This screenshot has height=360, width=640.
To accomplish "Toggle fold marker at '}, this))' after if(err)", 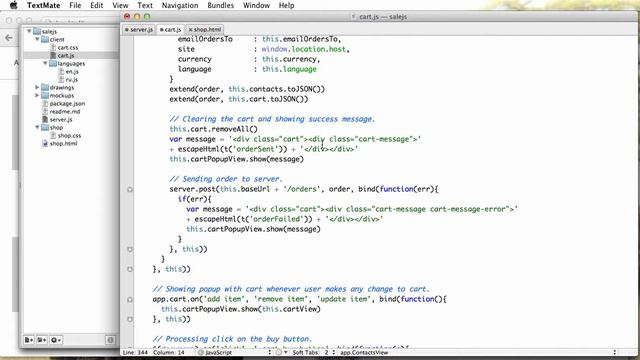I will [130, 249].
